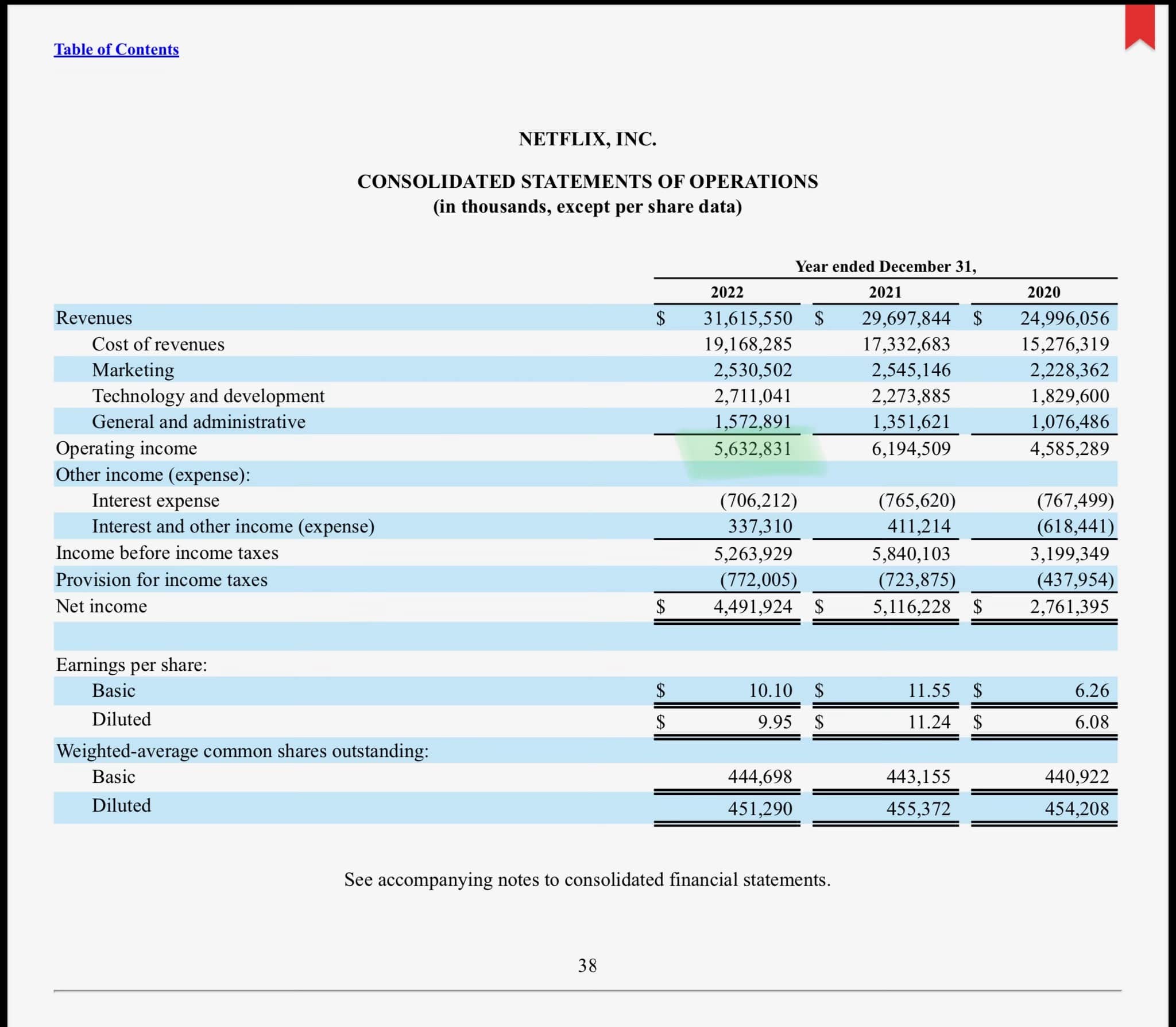Select the marketing value 2,530,502
Image resolution: width=1176 pixels, height=1027 pixels.
point(753,370)
